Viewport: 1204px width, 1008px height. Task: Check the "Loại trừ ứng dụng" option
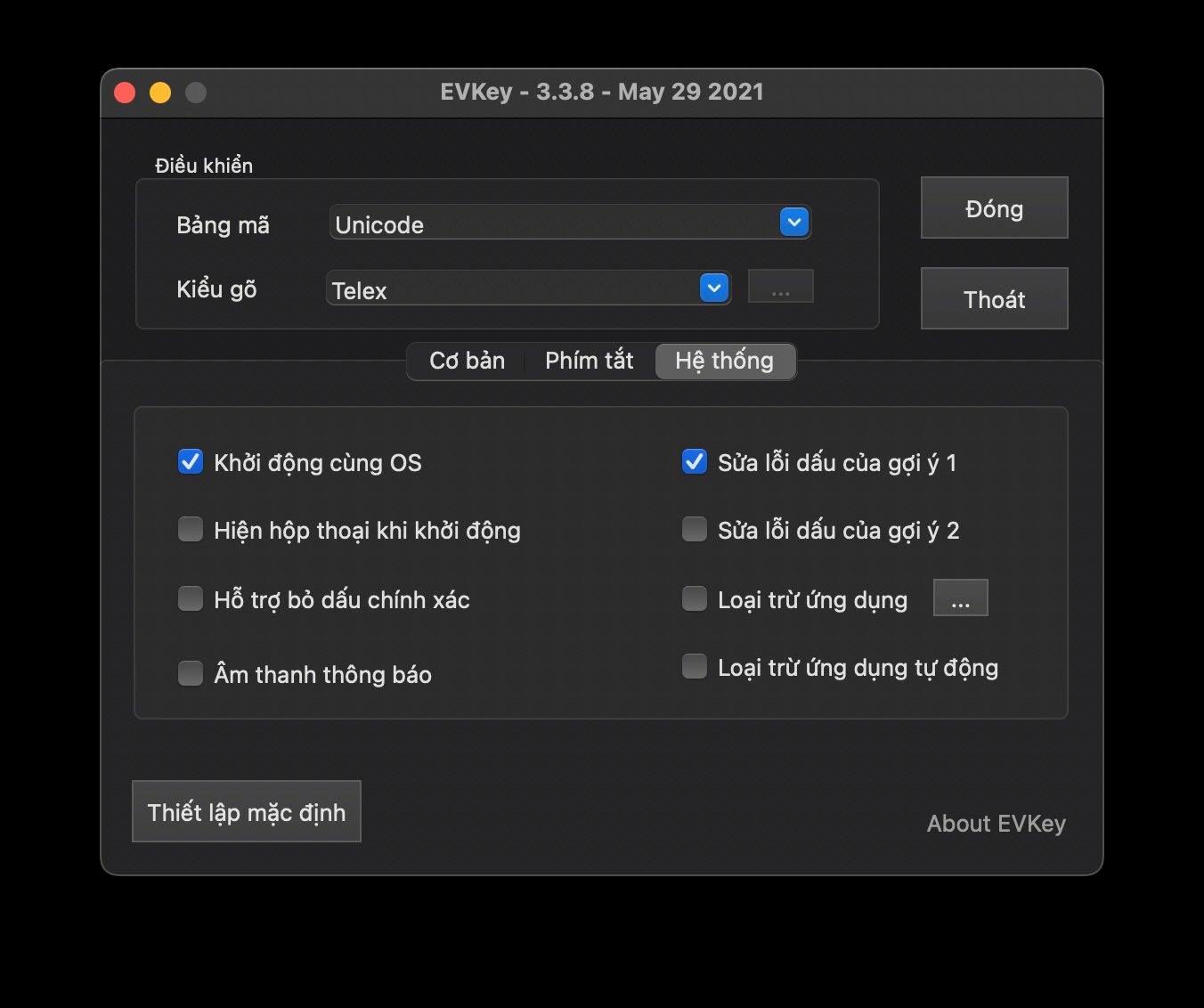694,598
